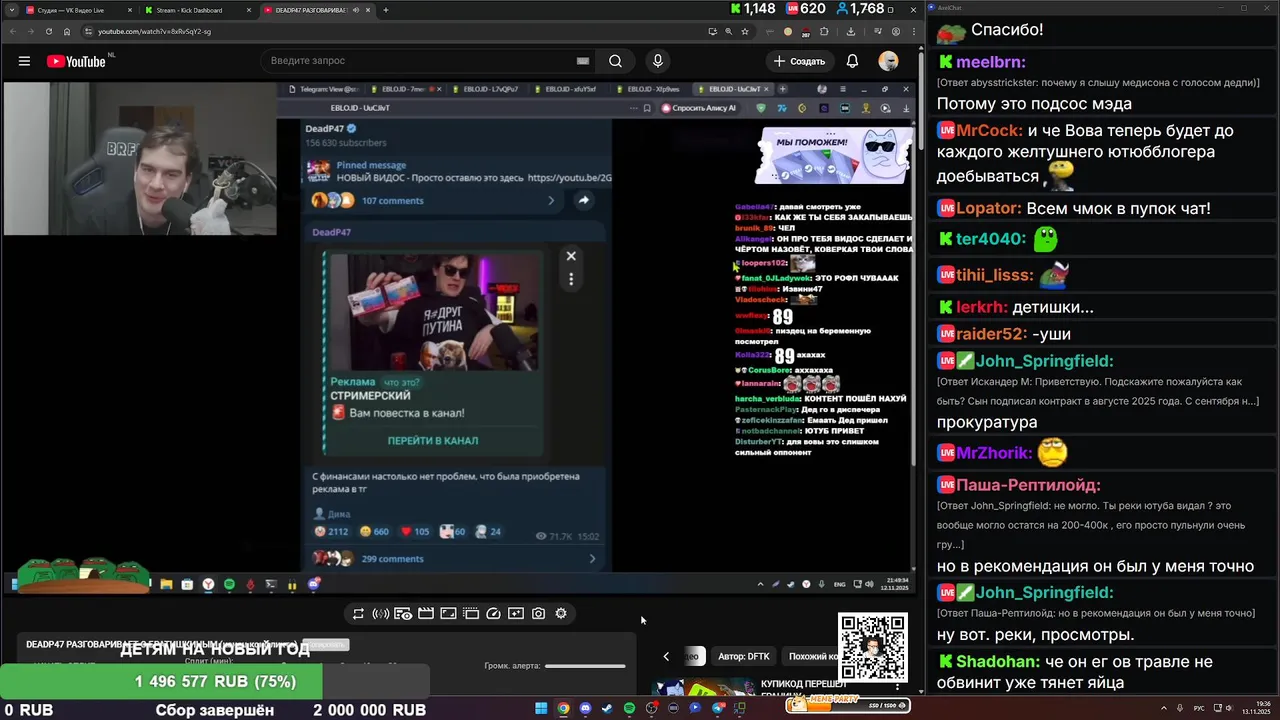
Task: Click the card-with-eye icon in overlay toolbar
Action: click(403, 613)
